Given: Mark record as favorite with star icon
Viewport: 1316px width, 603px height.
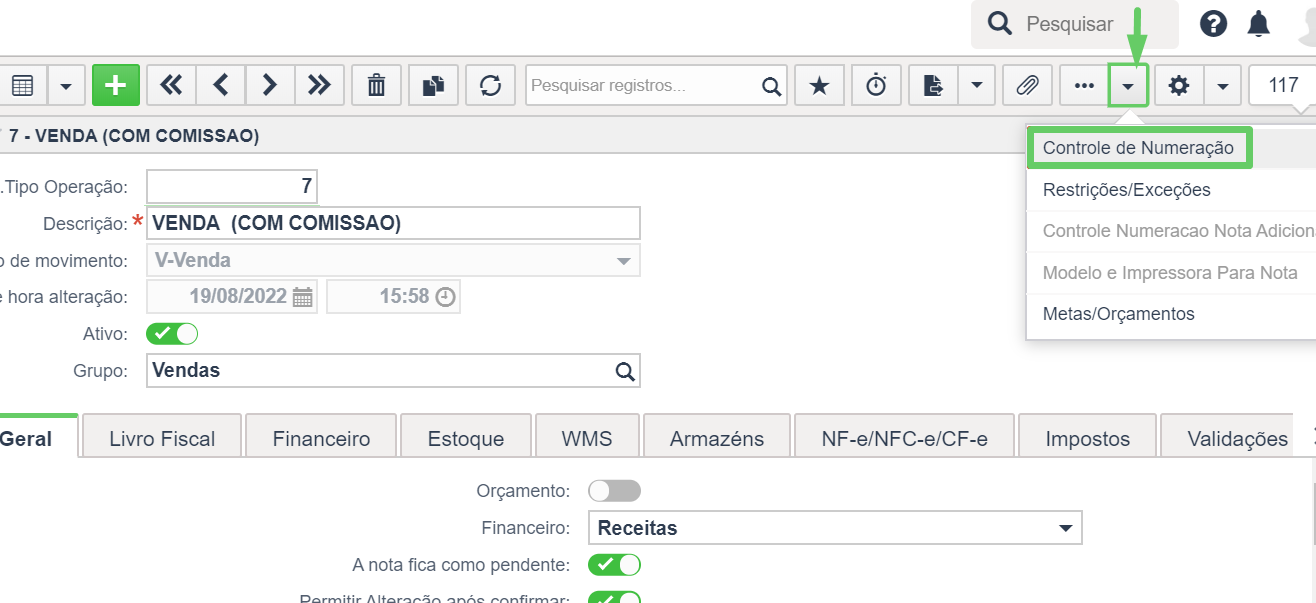Looking at the screenshot, I should pos(819,85).
